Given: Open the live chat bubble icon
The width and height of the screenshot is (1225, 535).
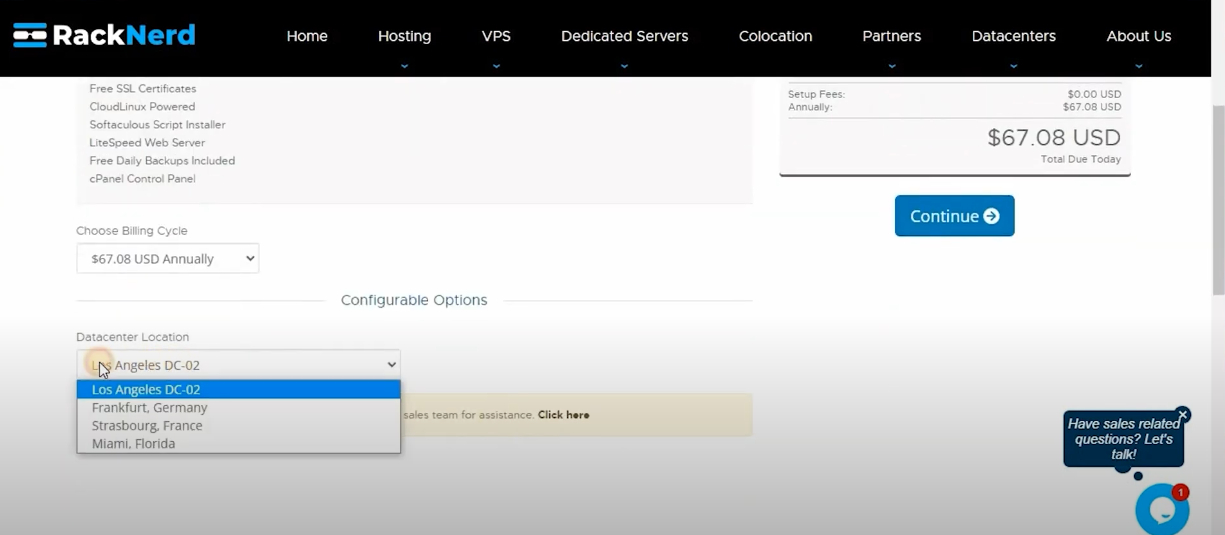Looking at the screenshot, I should (x=1162, y=510).
